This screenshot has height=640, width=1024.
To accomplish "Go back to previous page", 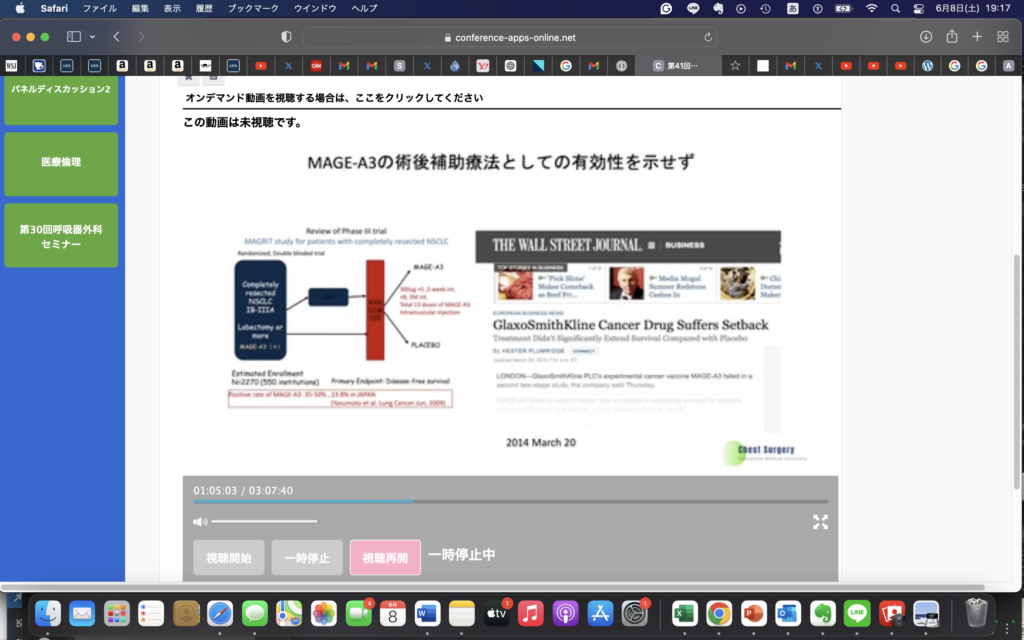I will [x=117, y=37].
